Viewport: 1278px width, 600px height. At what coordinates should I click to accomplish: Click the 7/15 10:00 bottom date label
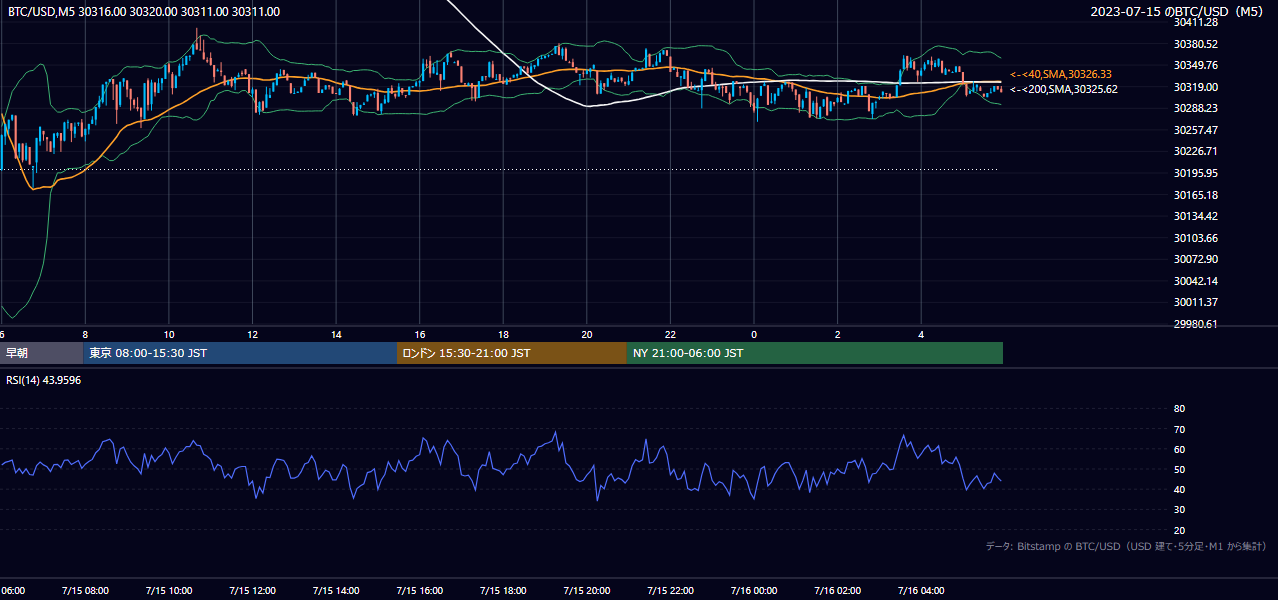tap(168, 590)
